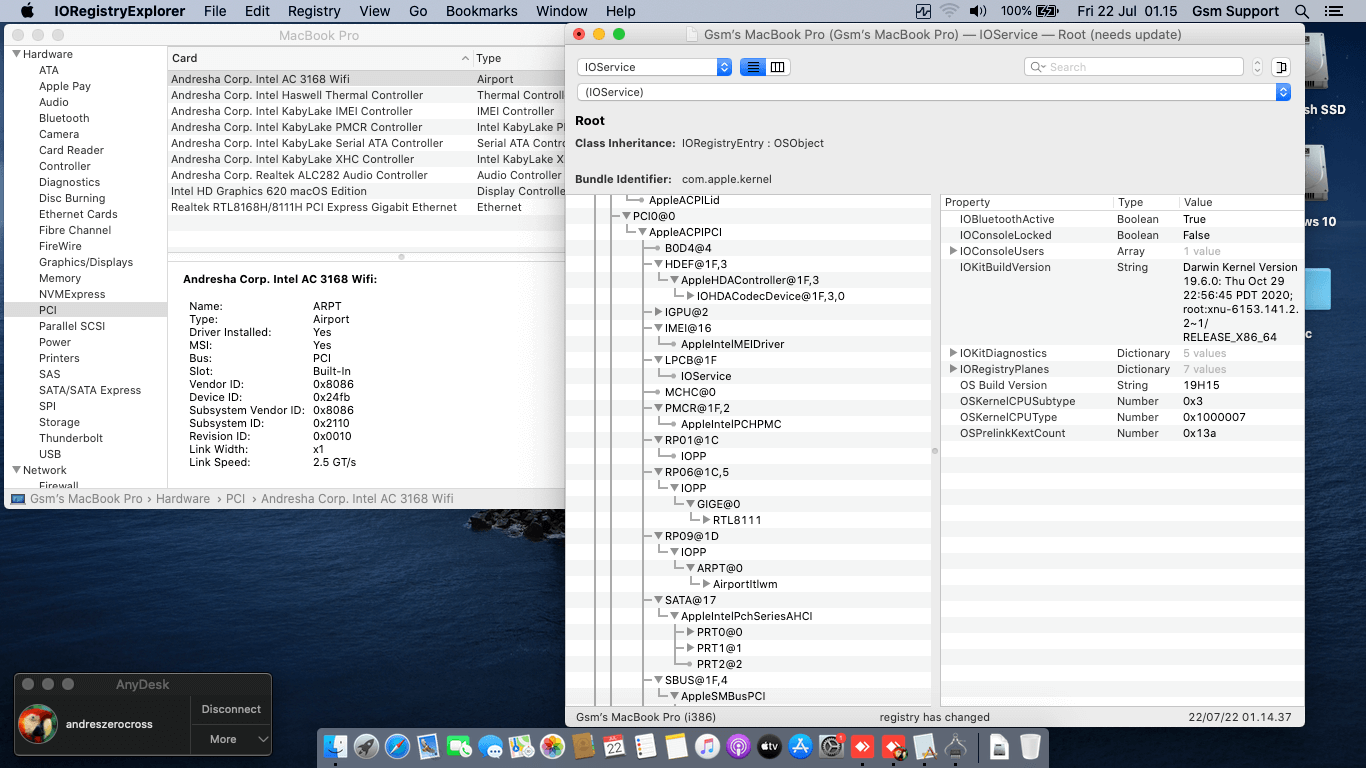1366x768 pixels.
Task: Switch IORegistryExplorer to list view
Action: click(x=752, y=67)
